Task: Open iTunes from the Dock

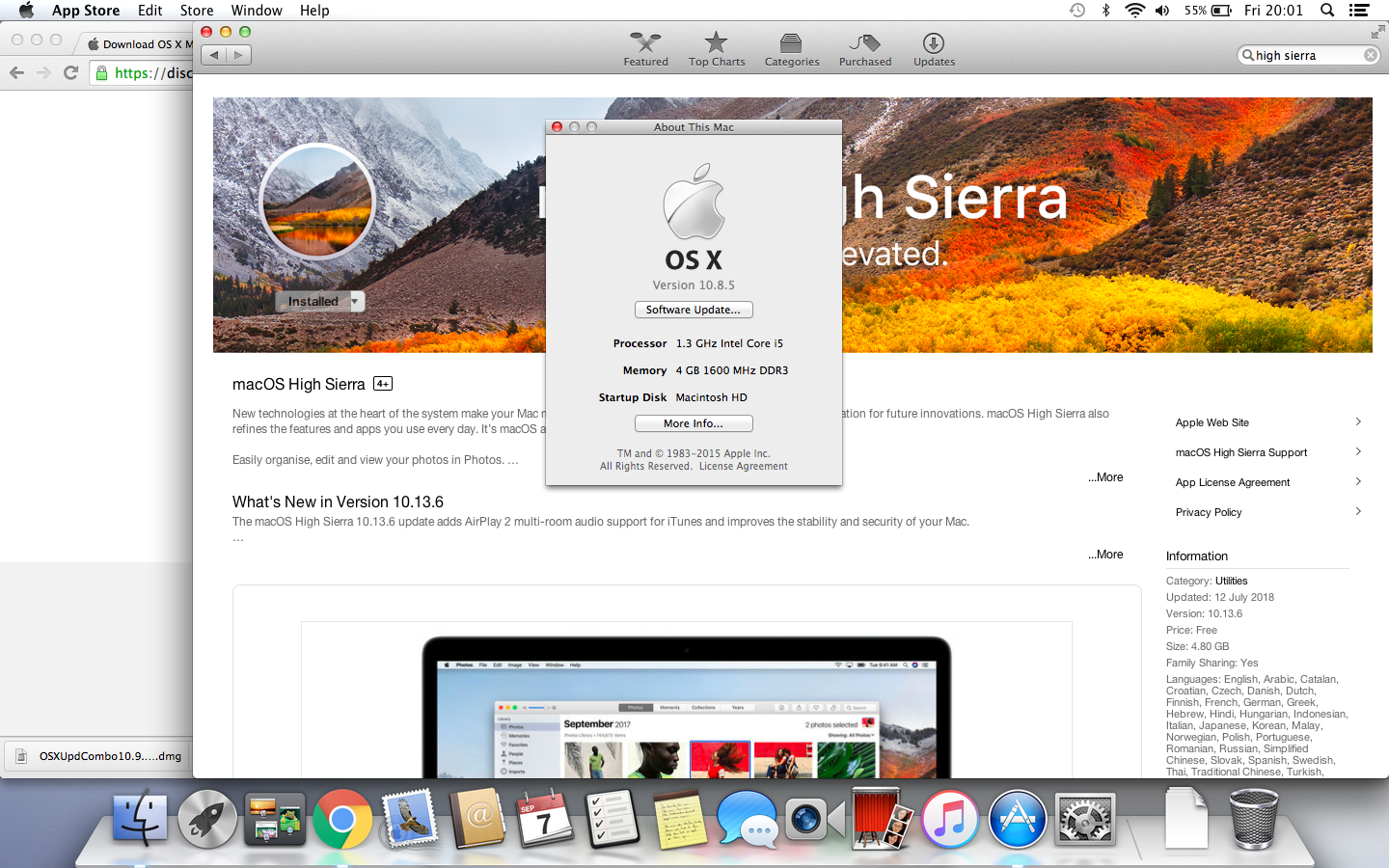Action: [x=950, y=820]
